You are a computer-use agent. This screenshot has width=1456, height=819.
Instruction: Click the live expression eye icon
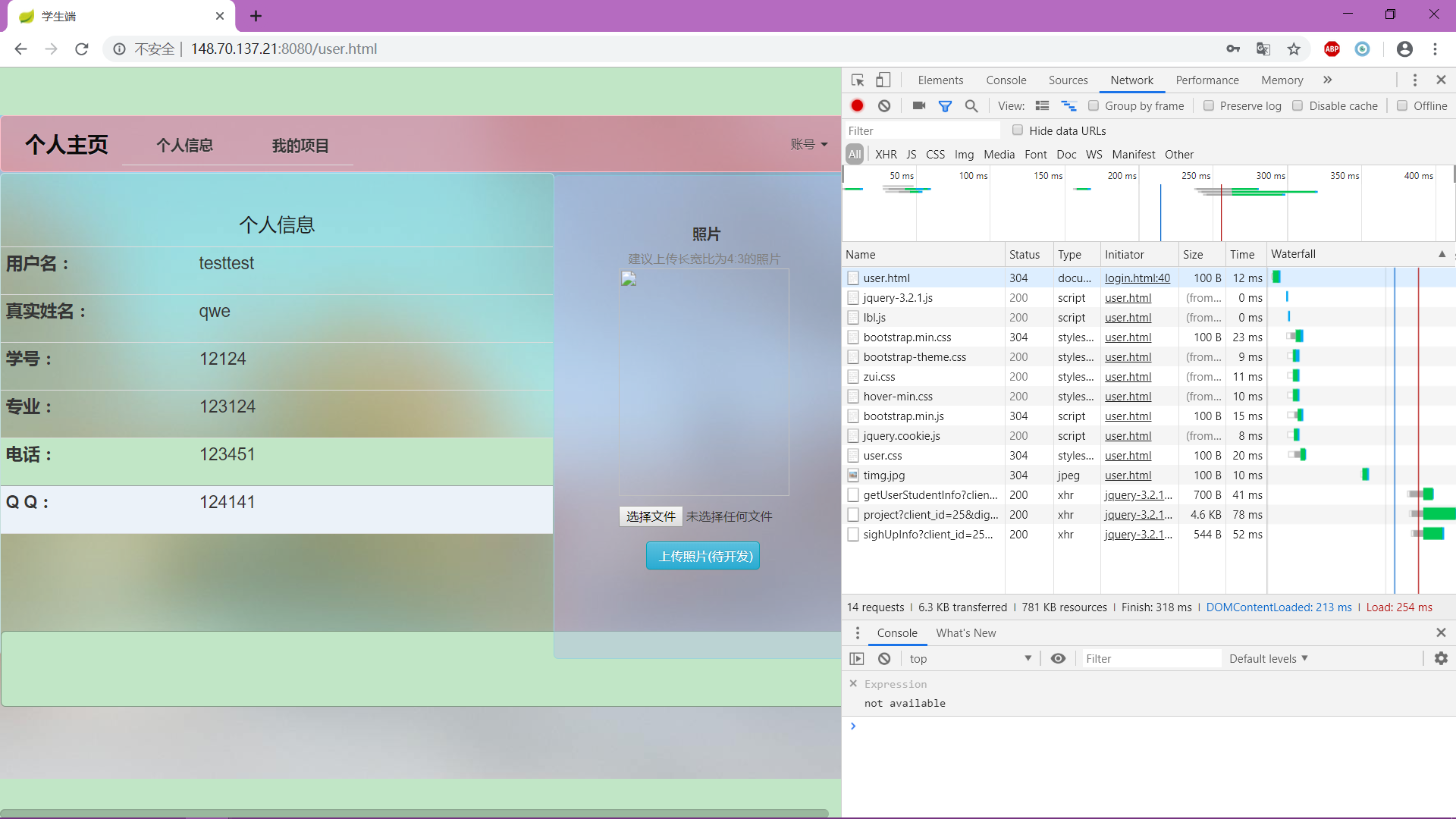pos(1058,658)
